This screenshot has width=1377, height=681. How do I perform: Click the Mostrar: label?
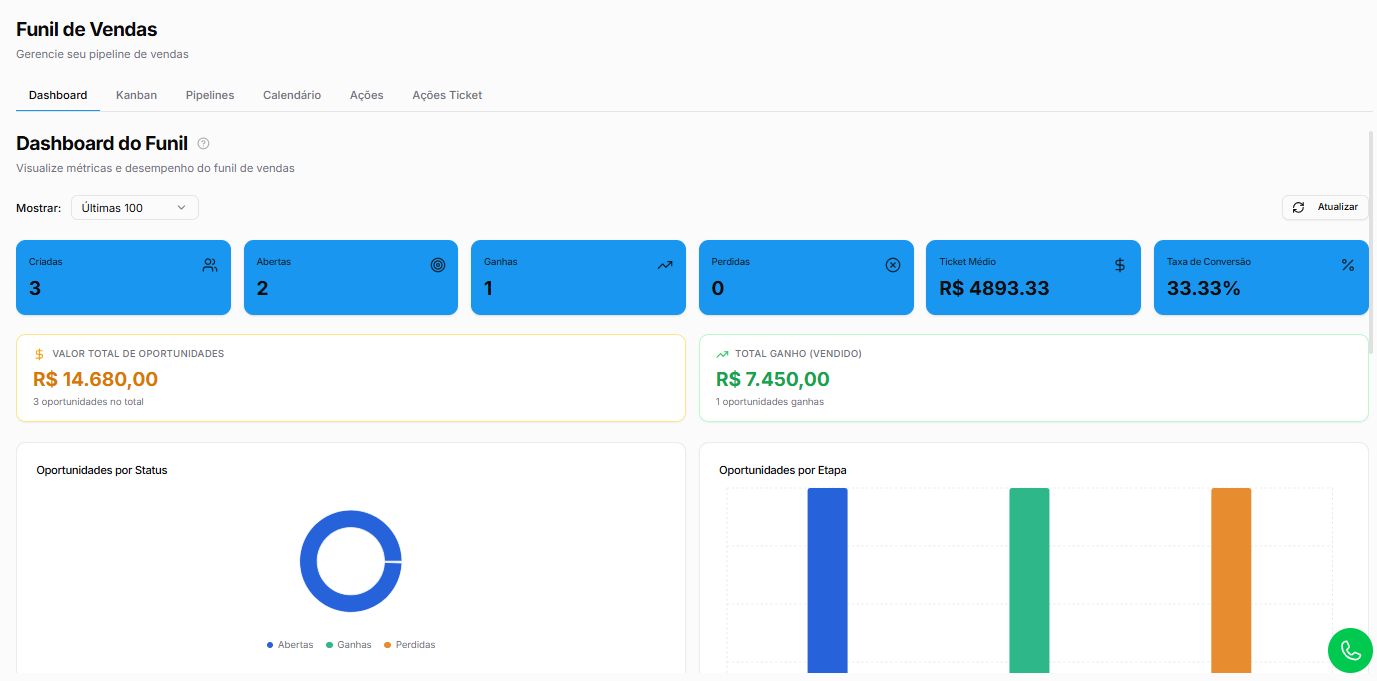pyautogui.click(x=39, y=208)
